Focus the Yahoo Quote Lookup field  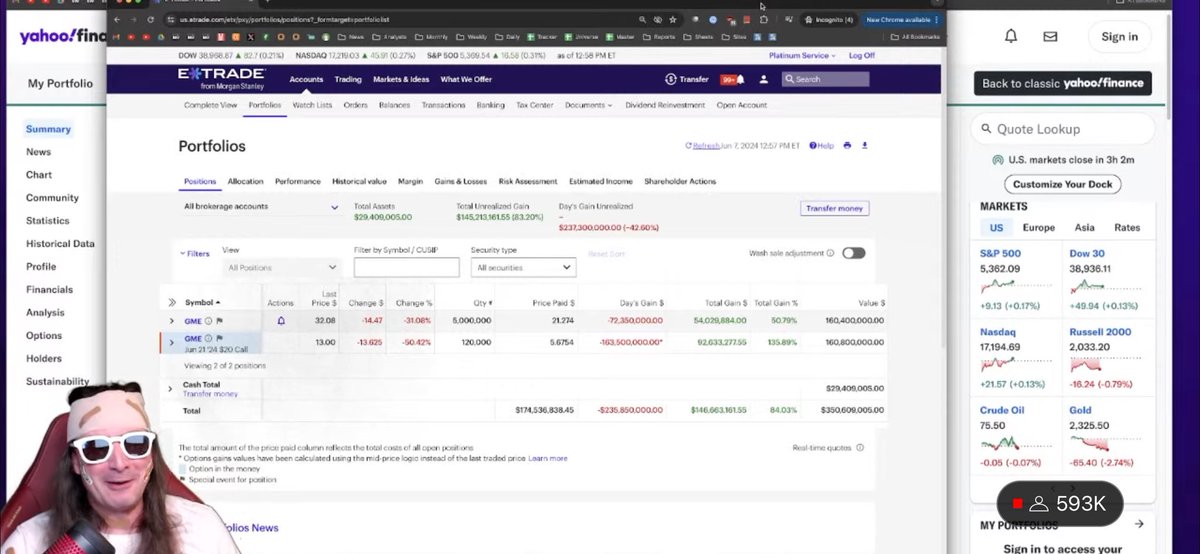(1062, 129)
